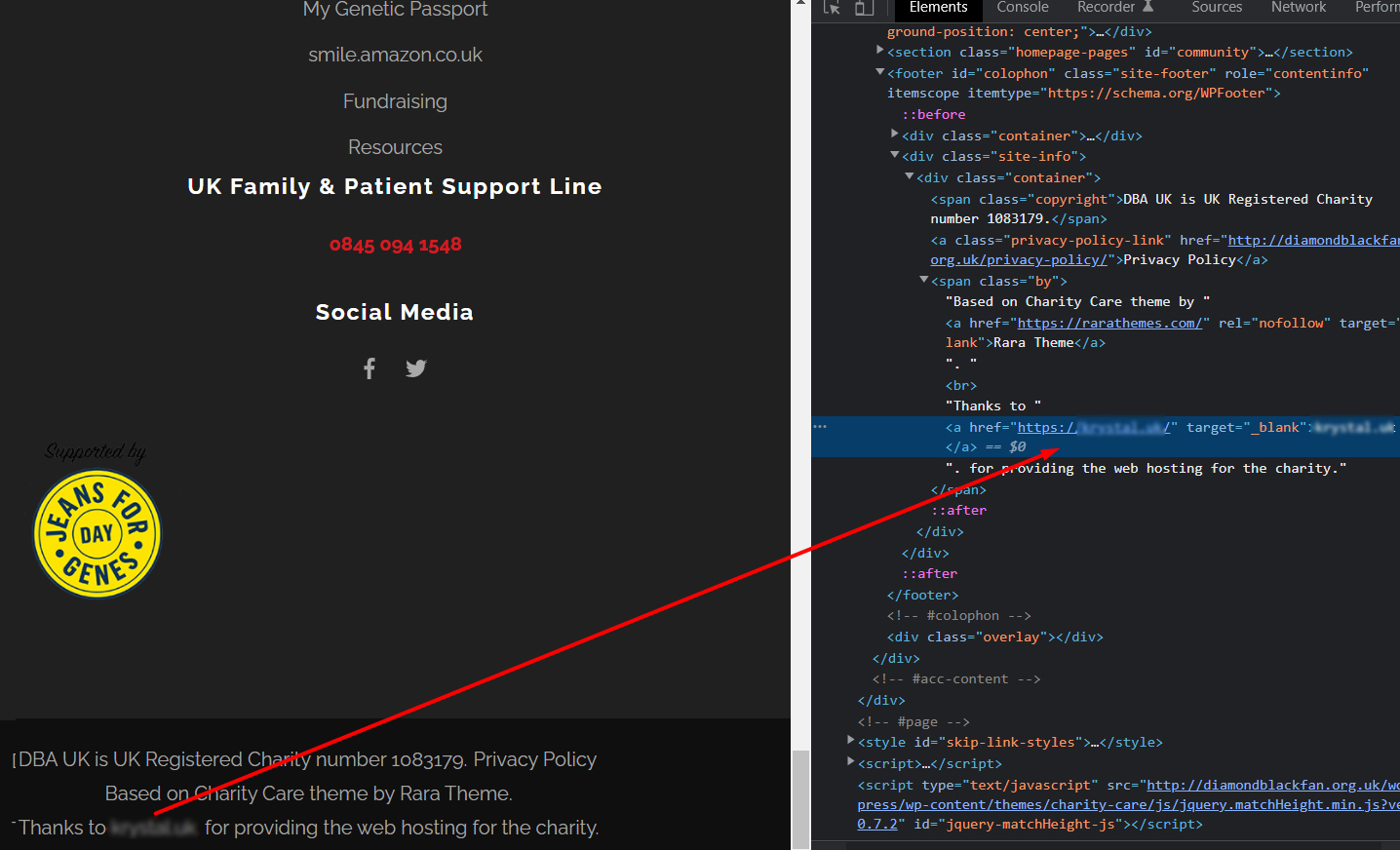Expand the community section node
Viewport: 1400px width, 850px height.
click(880, 50)
